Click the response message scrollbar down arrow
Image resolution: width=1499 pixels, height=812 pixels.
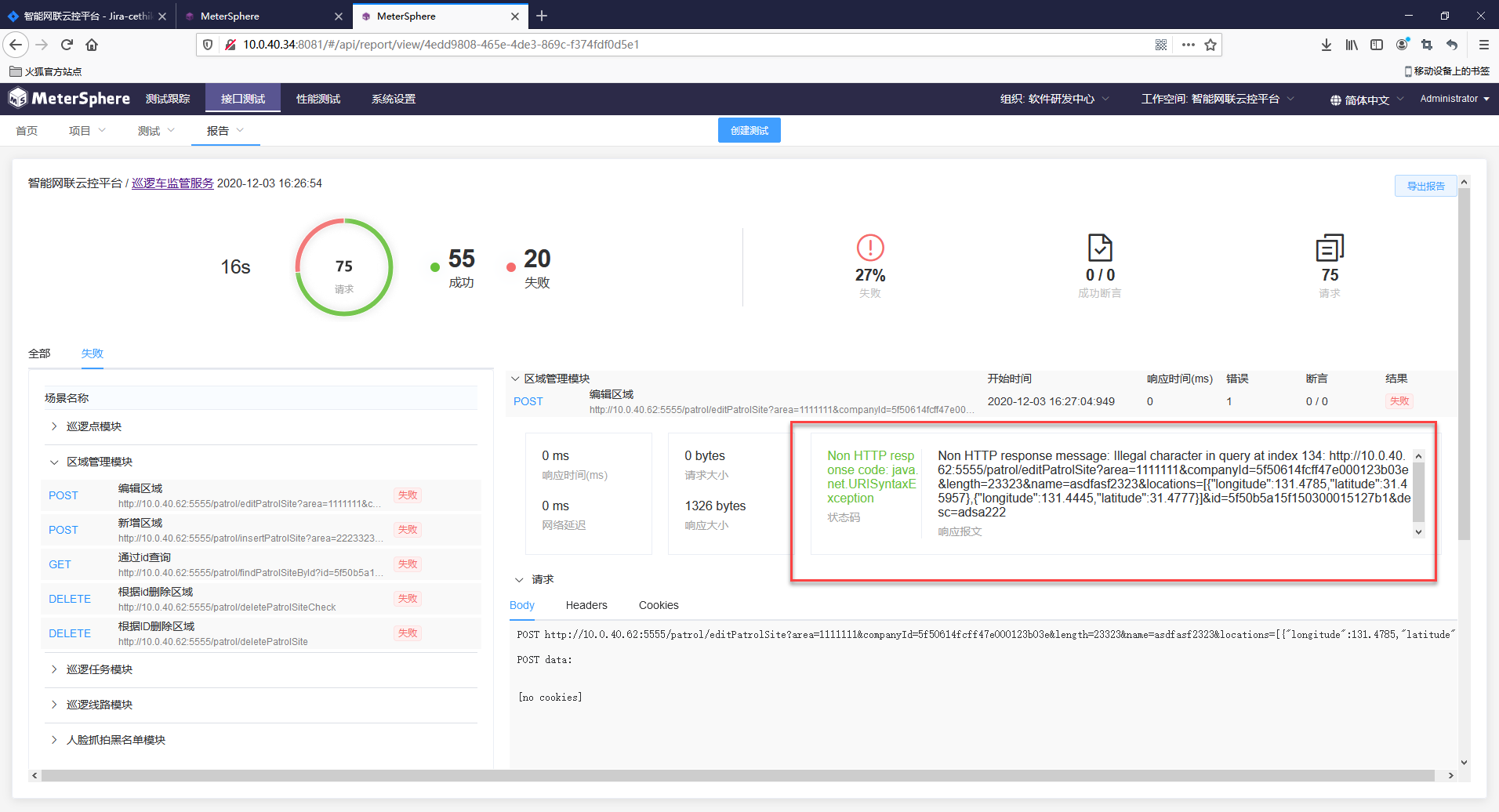(x=1418, y=531)
